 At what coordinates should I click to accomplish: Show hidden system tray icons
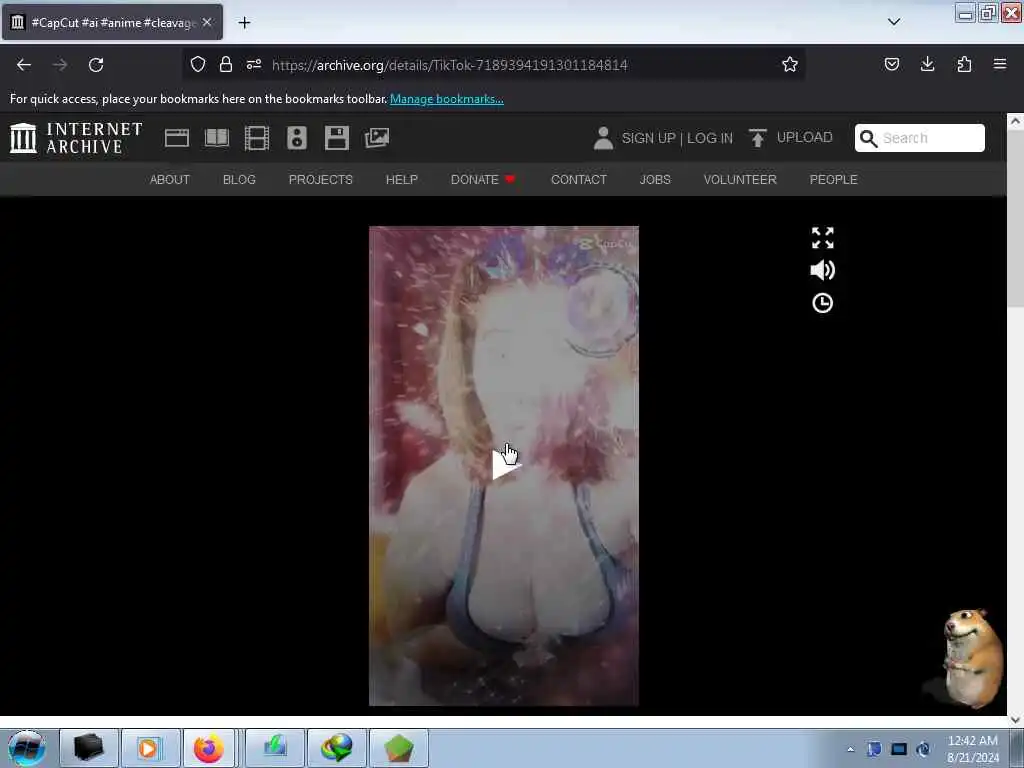[x=850, y=749]
